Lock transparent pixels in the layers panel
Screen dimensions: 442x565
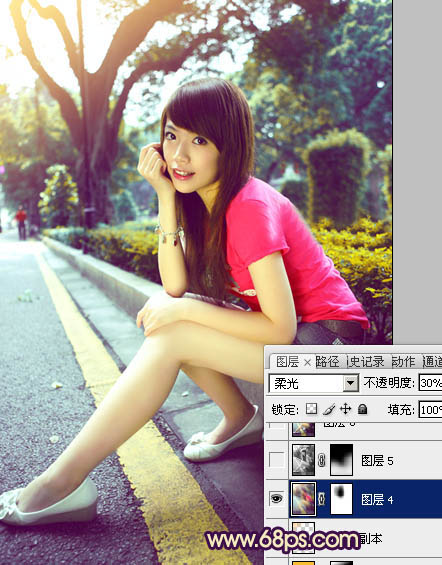(311, 409)
